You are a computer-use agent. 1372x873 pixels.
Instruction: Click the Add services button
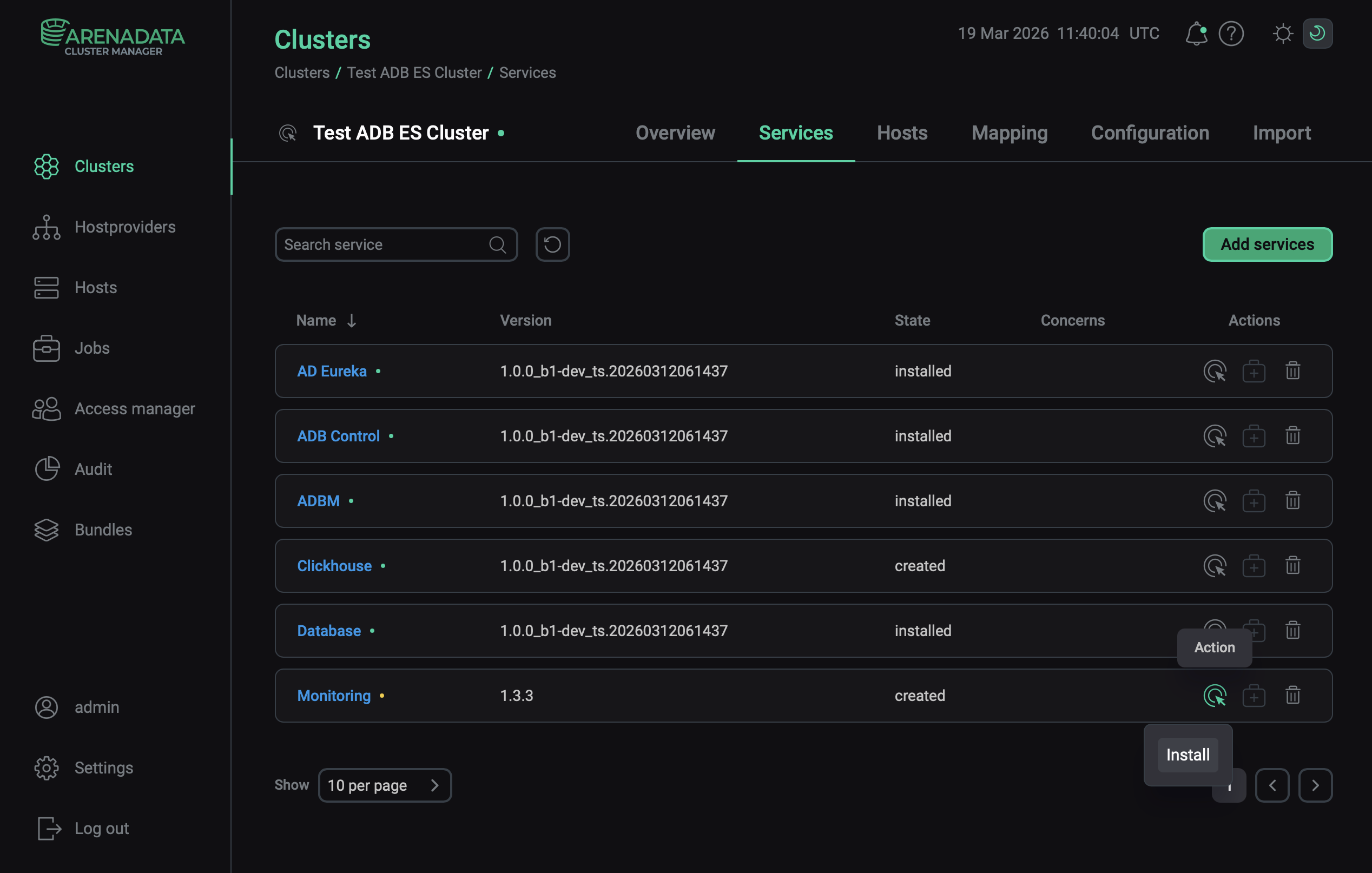[x=1267, y=245]
